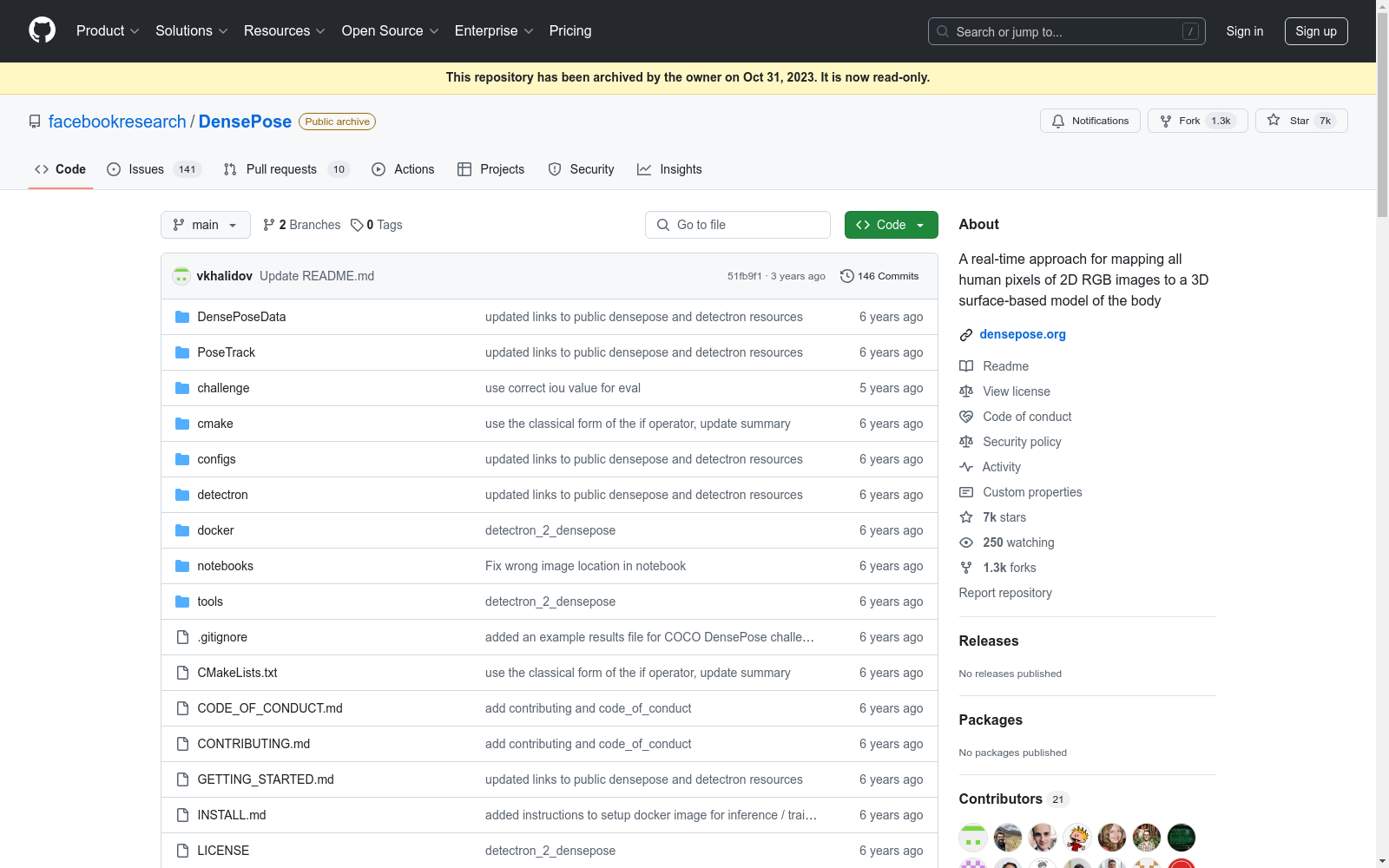This screenshot has height=868, width=1389.
Task: Switch to the Security tab
Action: pos(582,169)
